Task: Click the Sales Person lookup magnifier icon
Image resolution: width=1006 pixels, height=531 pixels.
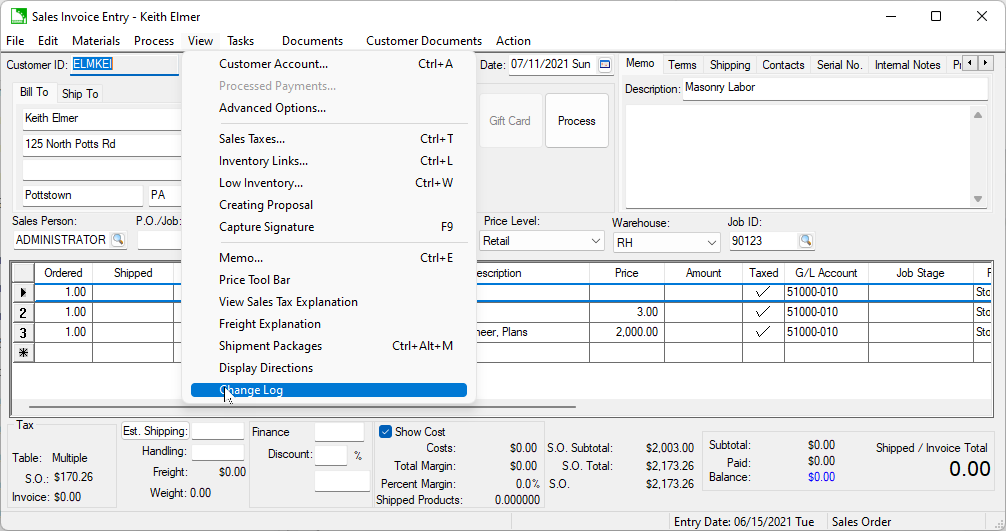Action: pyautogui.click(x=117, y=240)
